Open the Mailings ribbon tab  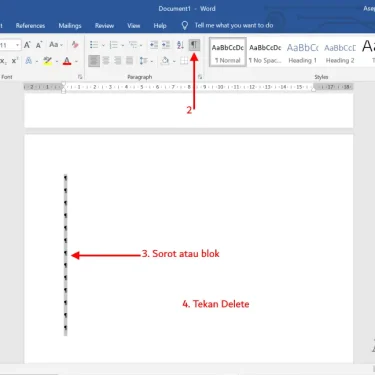coord(70,26)
